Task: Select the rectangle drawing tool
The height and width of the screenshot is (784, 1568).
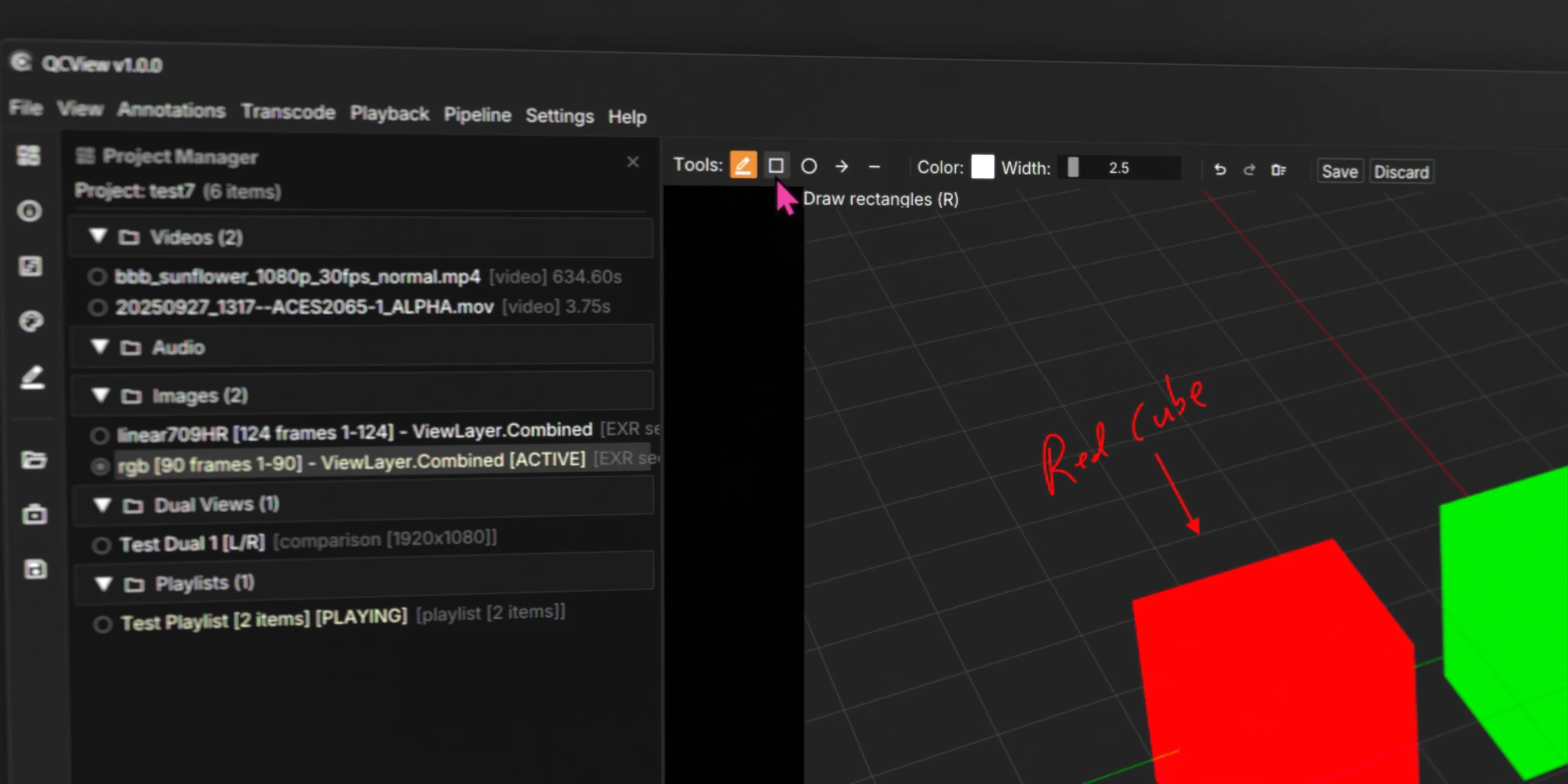Action: [776, 166]
